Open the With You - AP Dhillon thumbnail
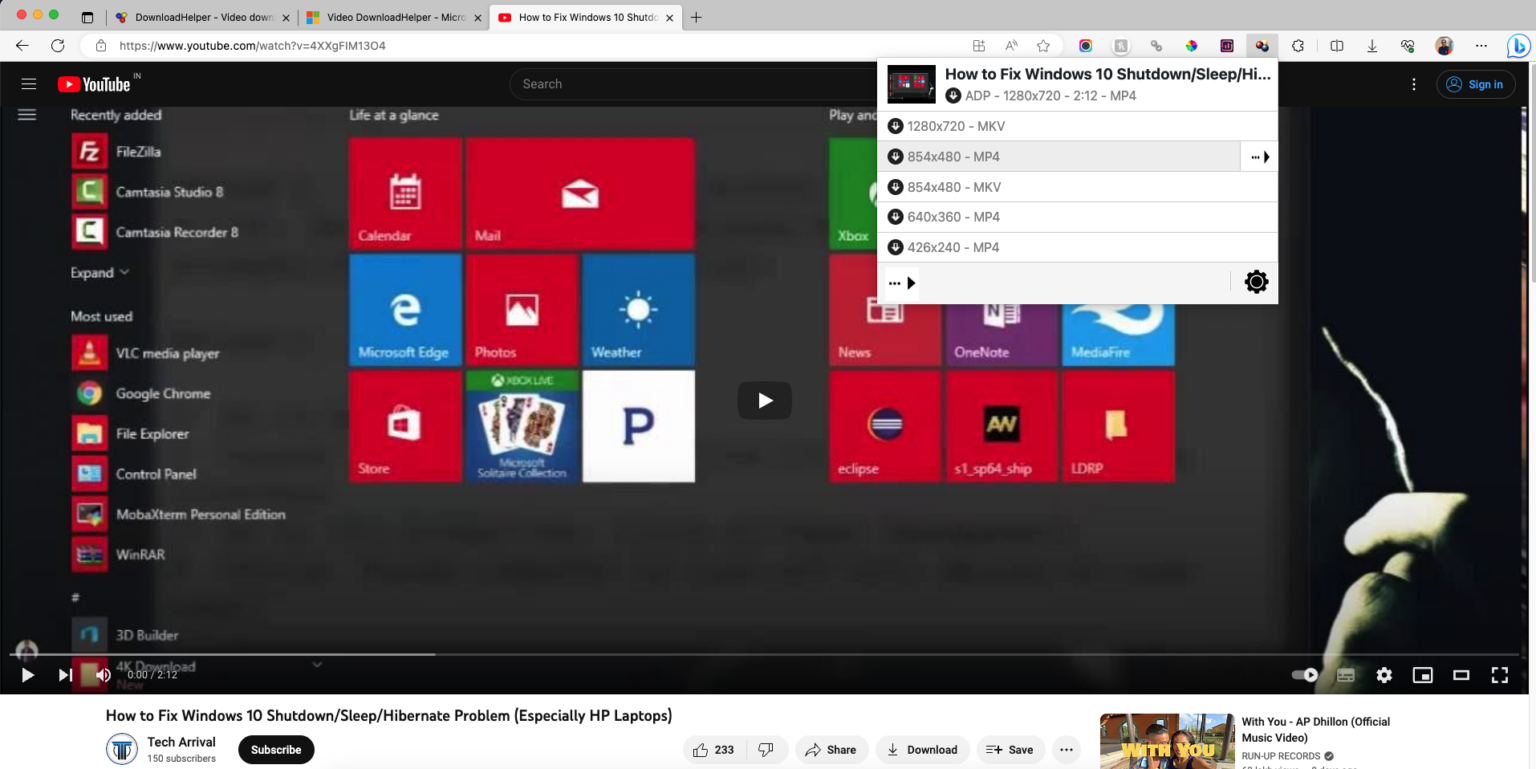This screenshot has width=1536, height=769. (x=1166, y=741)
